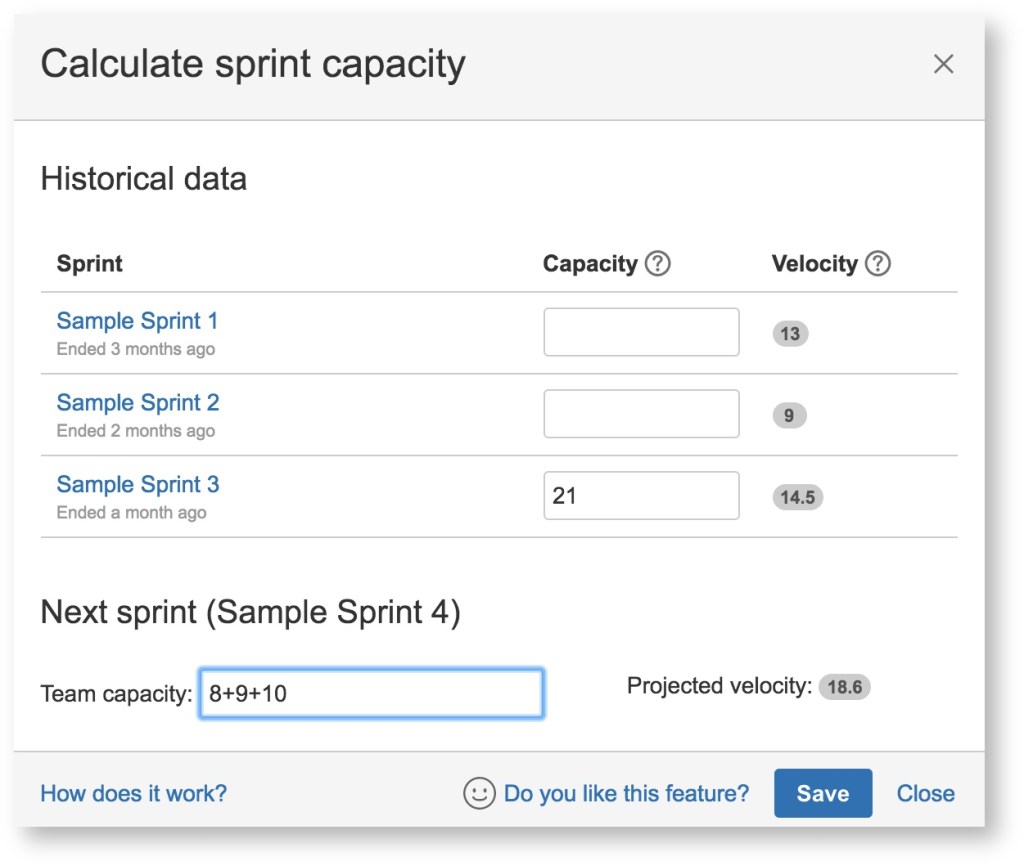Viewport: 1024px width, 866px height.
Task: Open the Sample Sprint 3 link
Action: pyautogui.click(x=137, y=485)
